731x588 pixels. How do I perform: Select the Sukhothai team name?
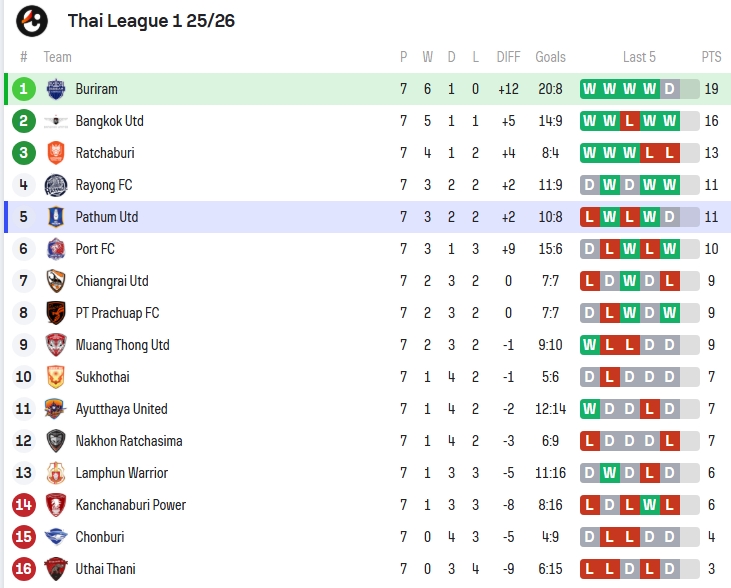(102, 377)
